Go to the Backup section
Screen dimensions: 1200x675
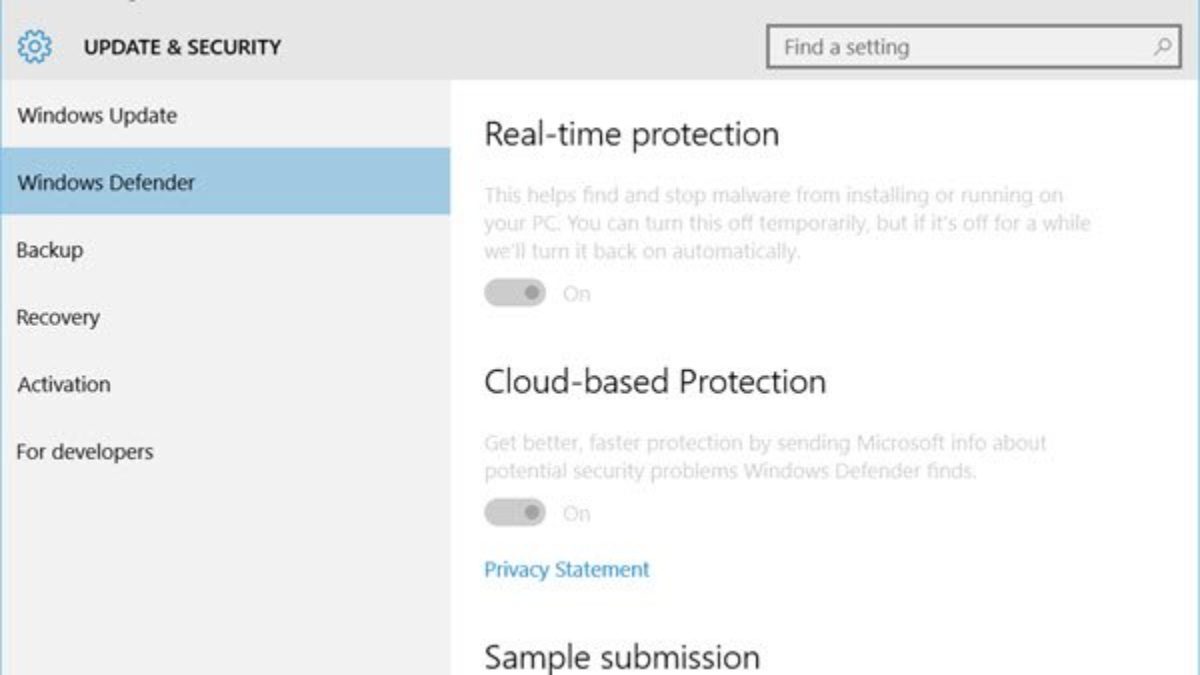pyautogui.click(x=50, y=250)
